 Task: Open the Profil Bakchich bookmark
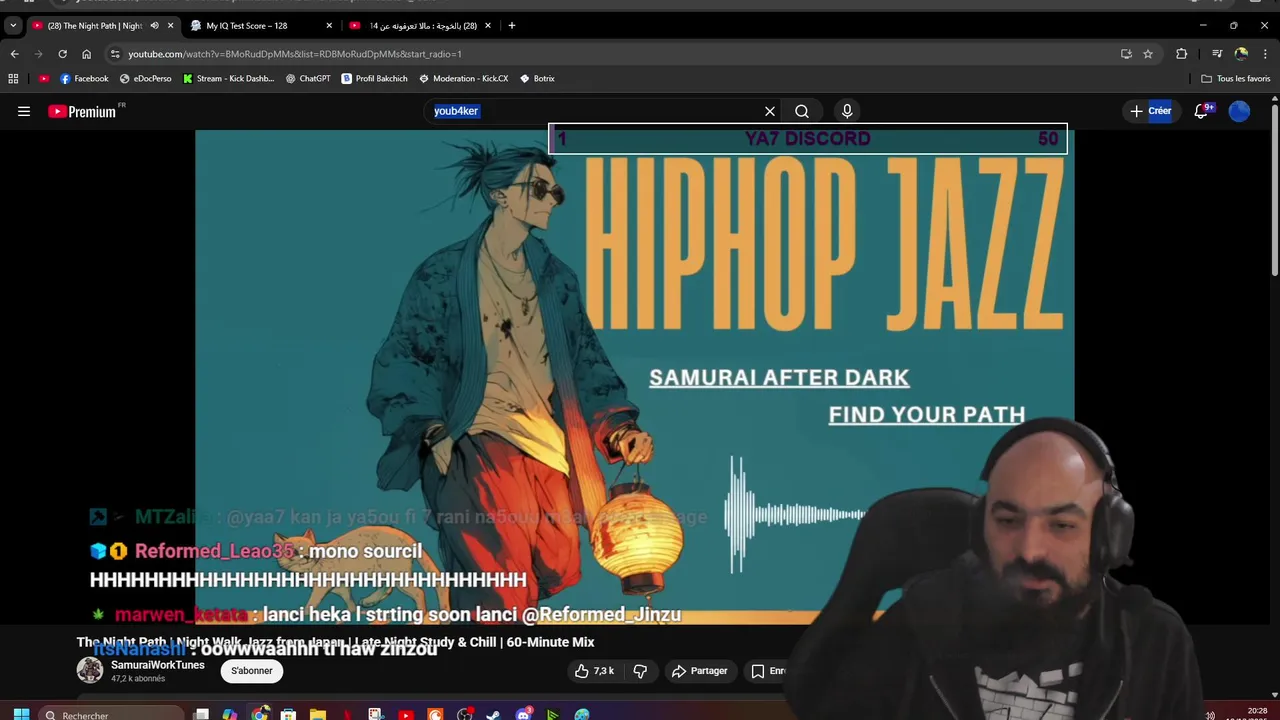pyautogui.click(x=374, y=78)
